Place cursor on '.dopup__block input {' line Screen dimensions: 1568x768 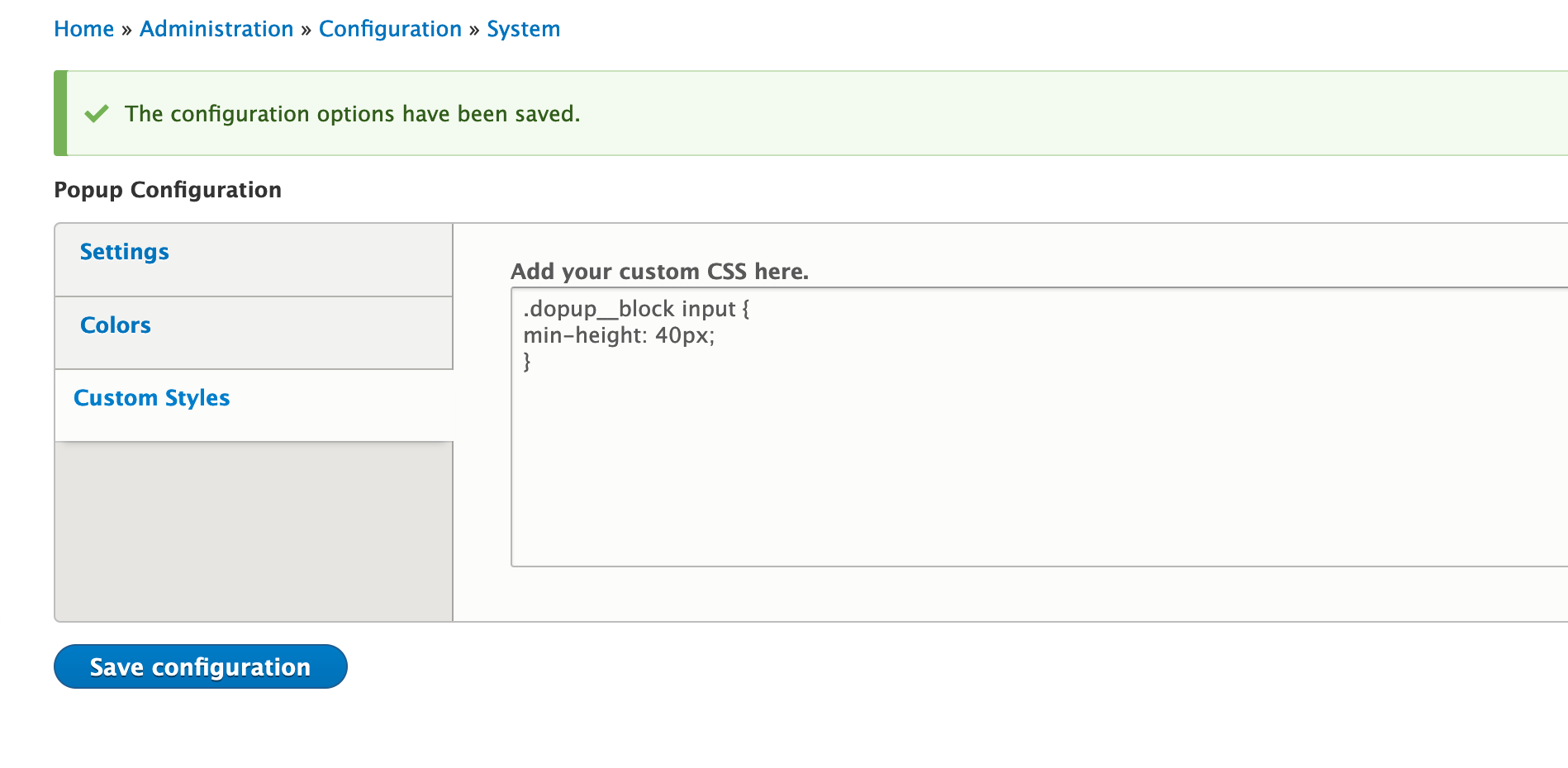coord(636,309)
